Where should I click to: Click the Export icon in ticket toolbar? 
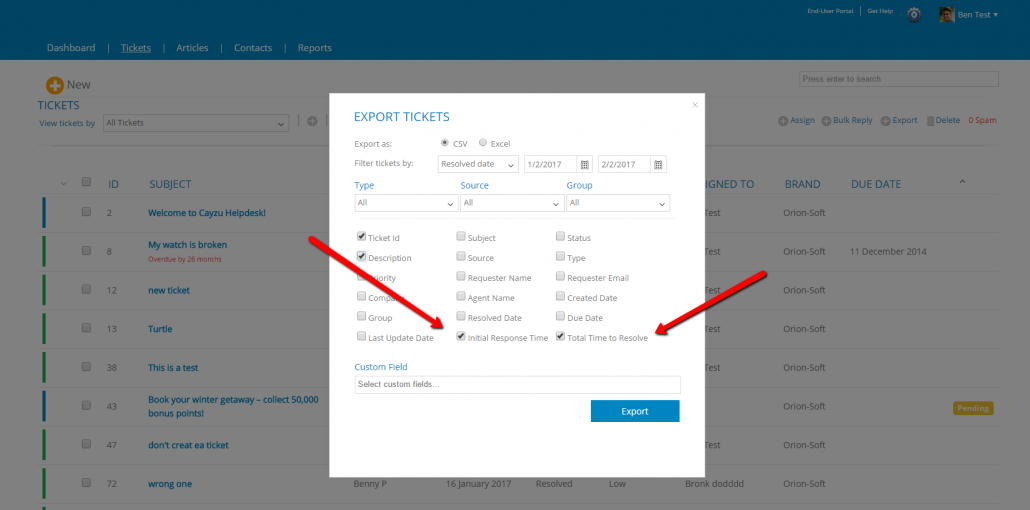click(x=885, y=121)
